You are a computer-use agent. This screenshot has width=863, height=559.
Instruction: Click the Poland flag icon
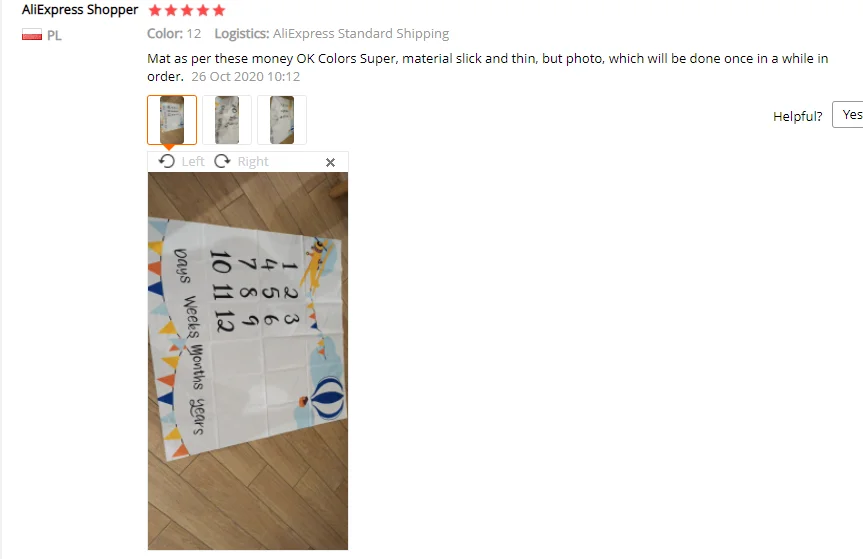[32, 35]
